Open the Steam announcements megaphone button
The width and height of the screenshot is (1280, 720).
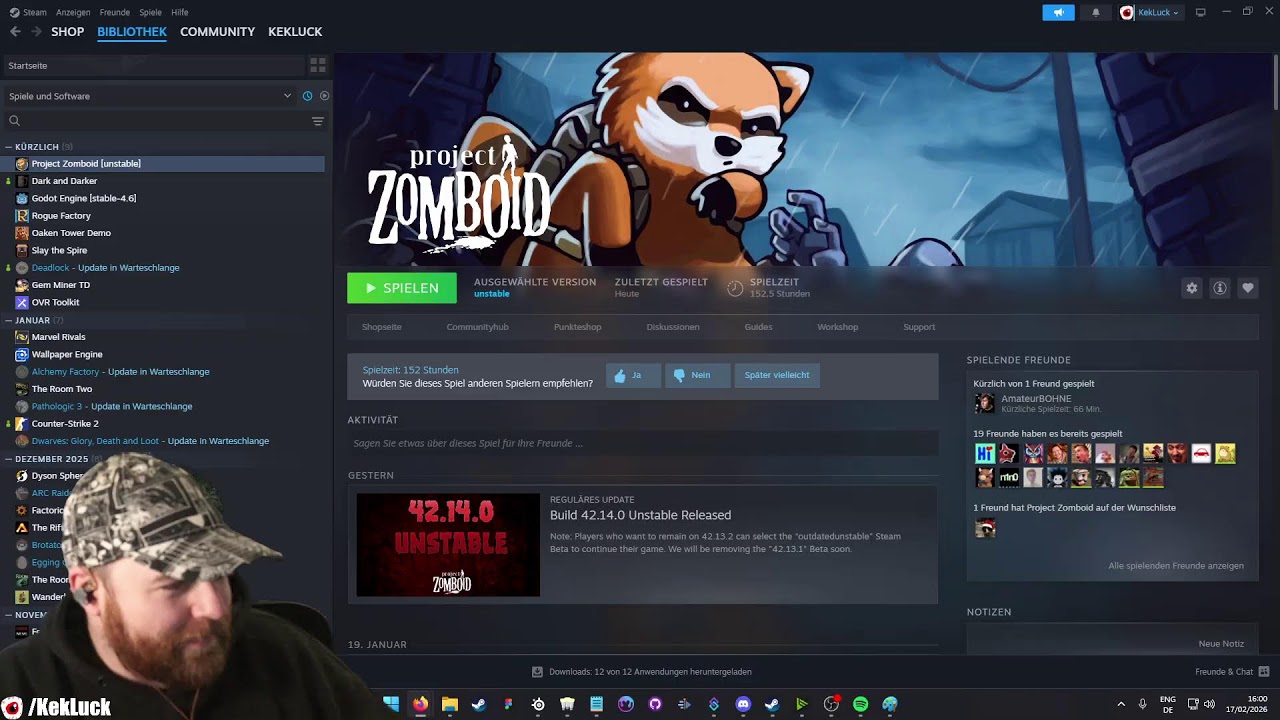point(1058,12)
